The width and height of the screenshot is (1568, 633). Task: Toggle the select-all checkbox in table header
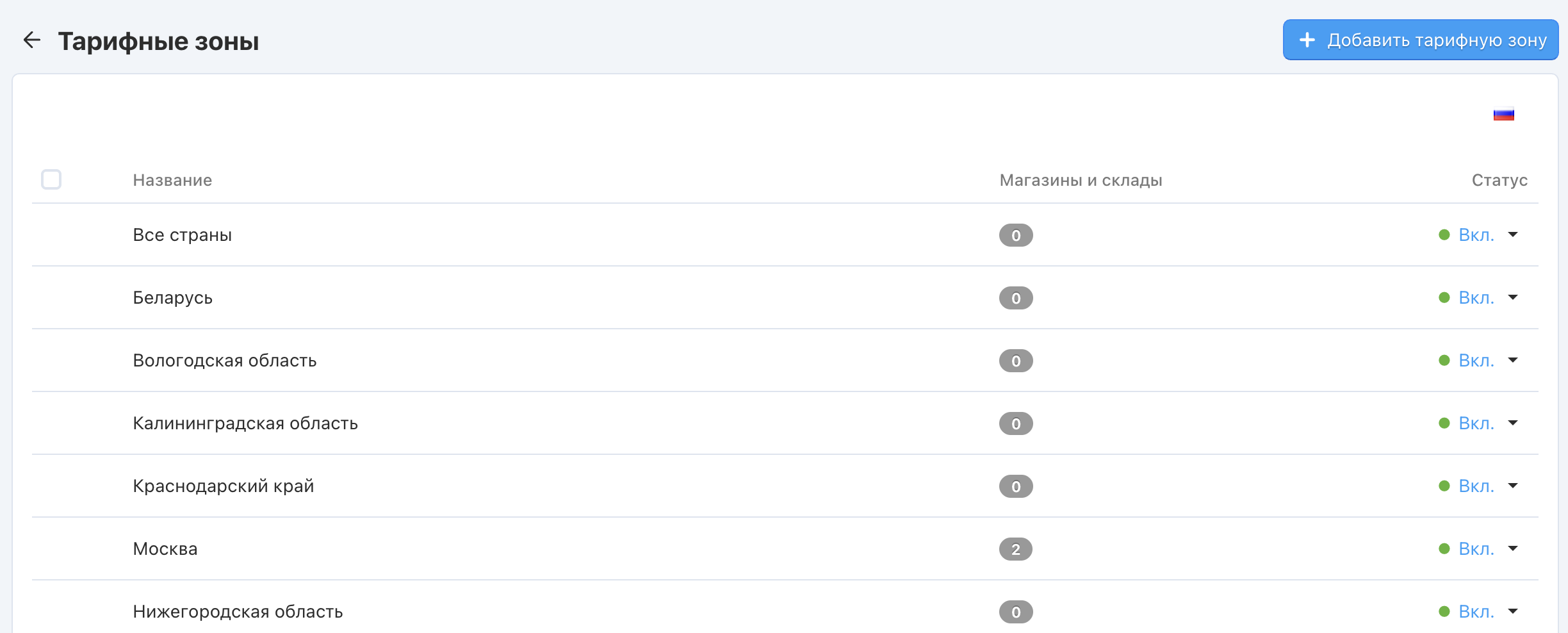click(x=51, y=179)
